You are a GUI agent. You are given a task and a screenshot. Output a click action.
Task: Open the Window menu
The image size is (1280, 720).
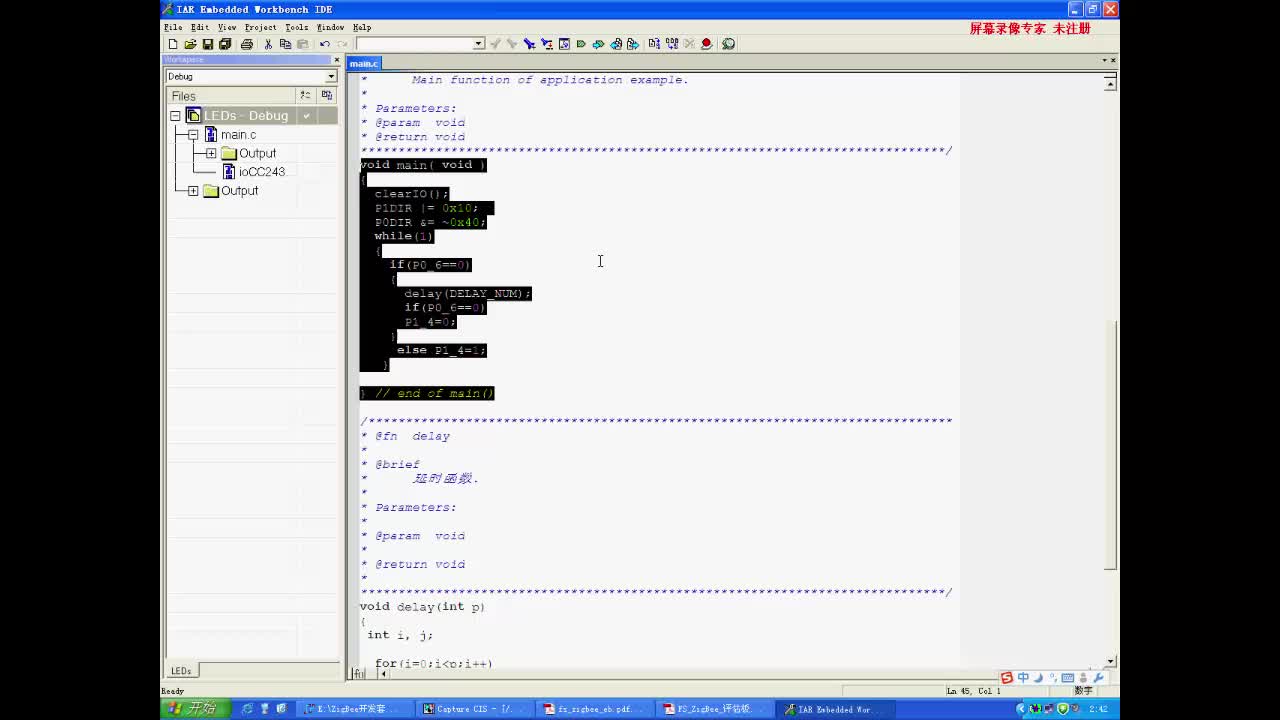tap(330, 27)
